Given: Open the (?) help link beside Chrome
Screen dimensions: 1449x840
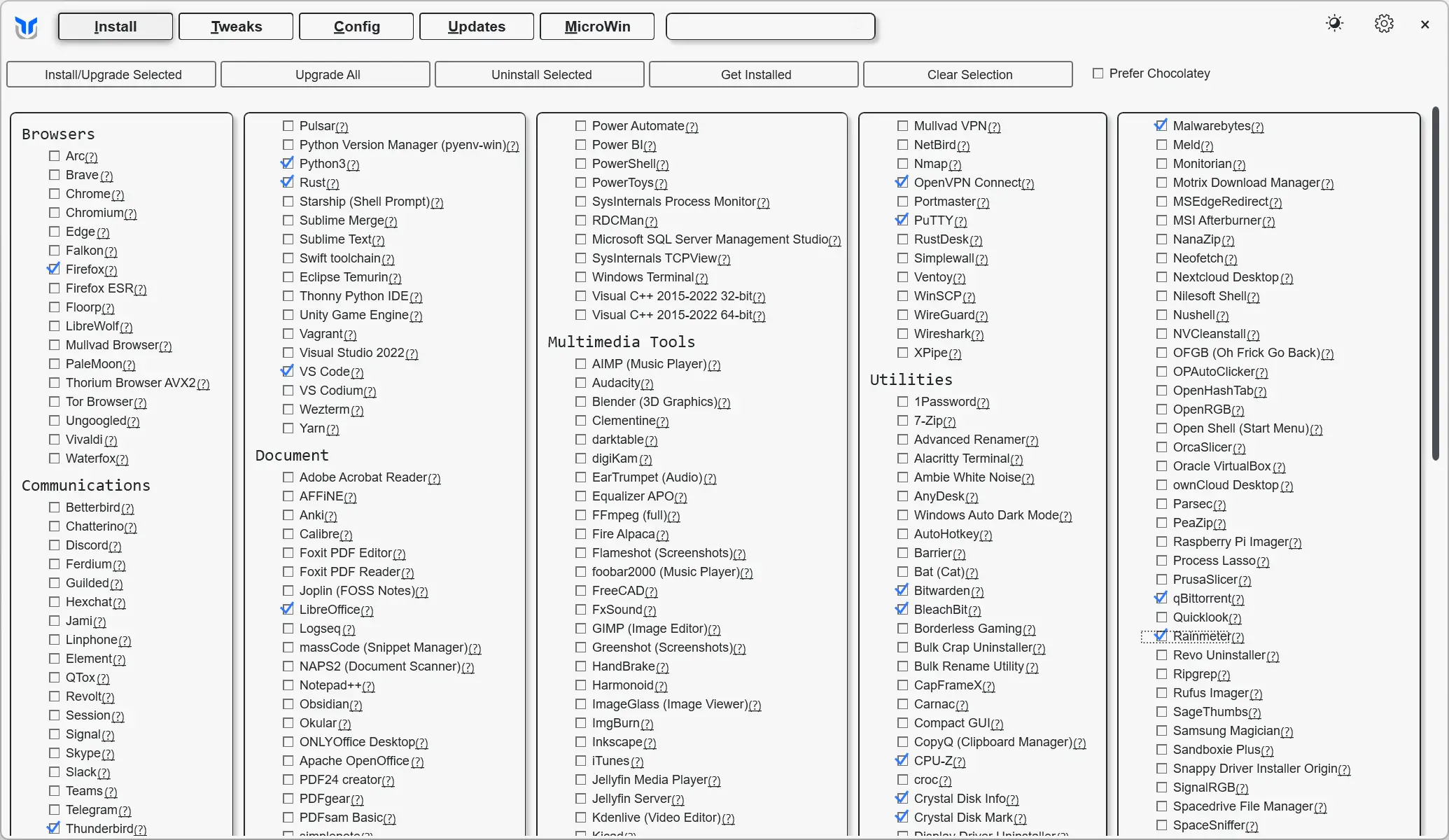Looking at the screenshot, I should (118, 195).
